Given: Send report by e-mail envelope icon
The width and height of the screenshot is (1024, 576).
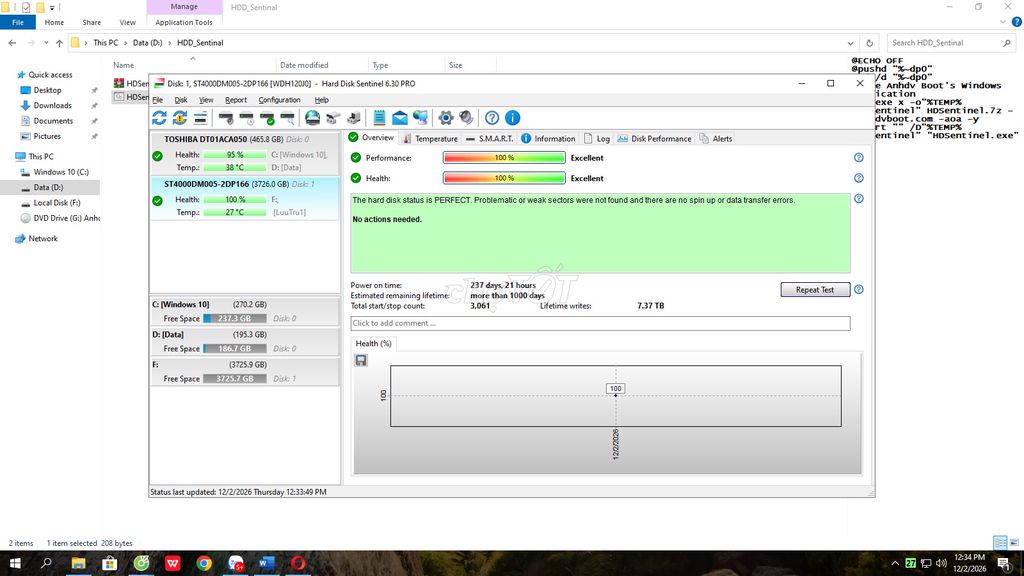Looking at the screenshot, I should 400,118.
